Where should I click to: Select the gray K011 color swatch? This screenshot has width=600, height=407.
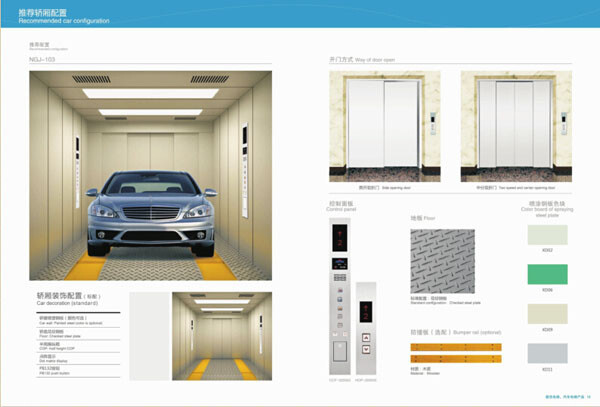coord(547,352)
